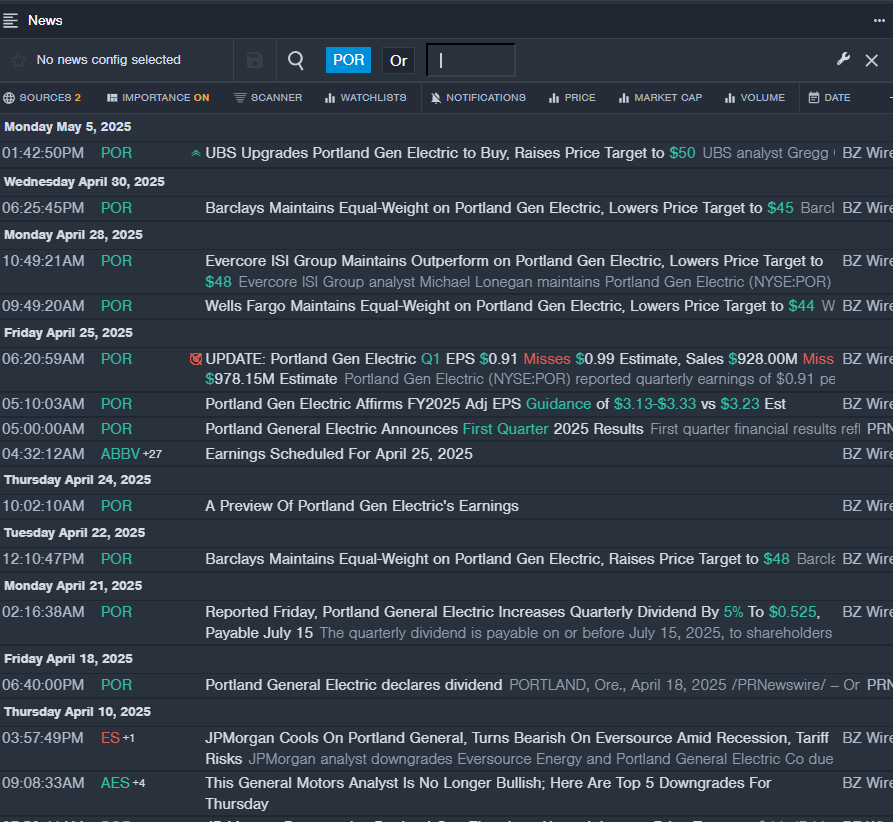The height and width of the screenshot is (822, 893).
Task: Toggle the Notifications filter
Action: click(478, 98)
